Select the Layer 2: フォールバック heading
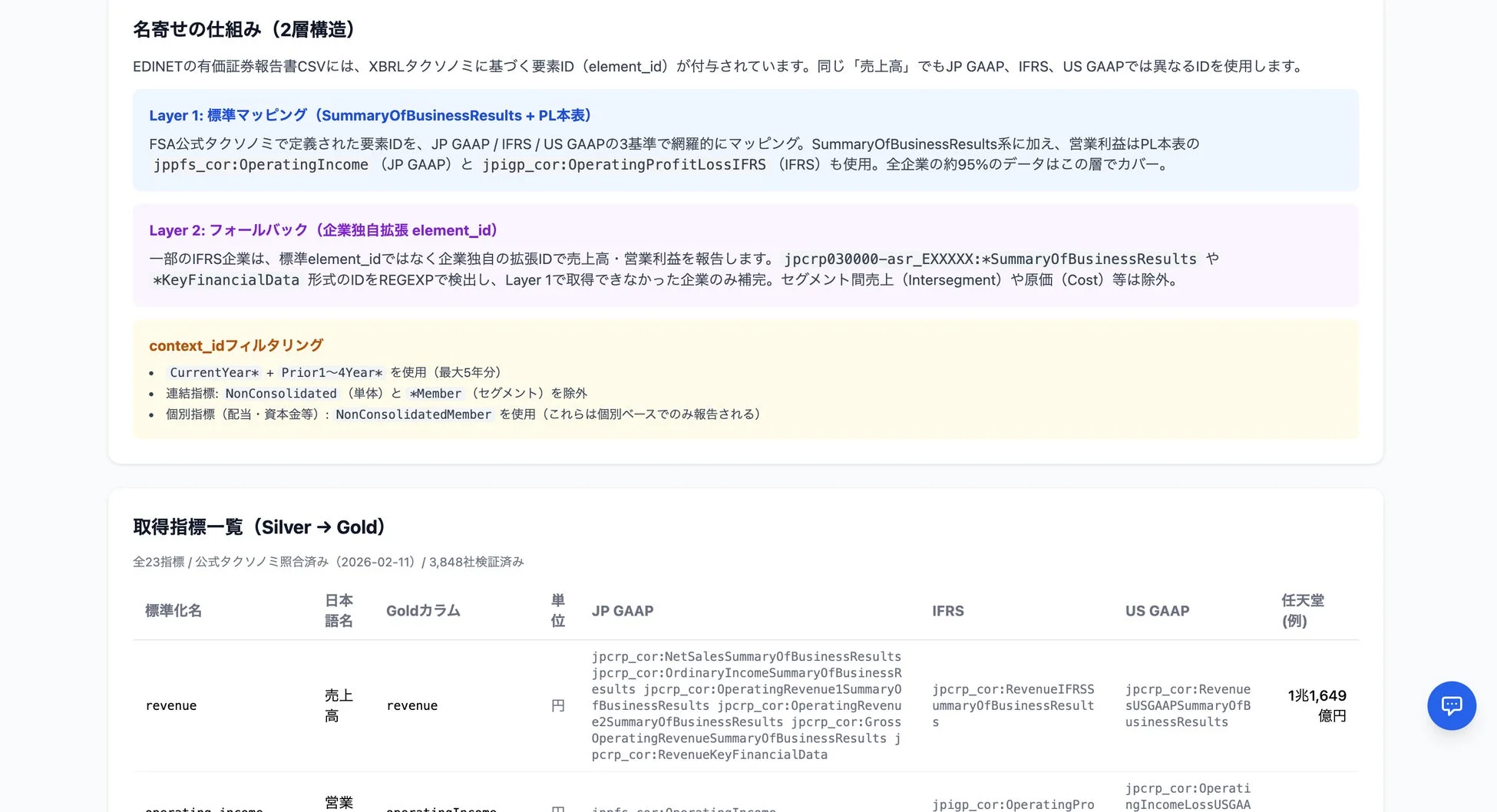The width and height of the screenshot is (1497, 812). coord(323,230)
